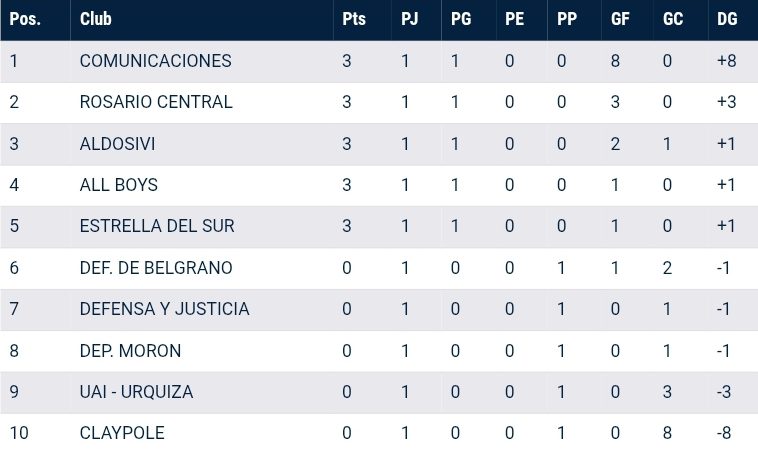The width and height of the screenshot is (758, 452).
Task: Select UAI - URQUIZA in the standings
Action: 136,392
